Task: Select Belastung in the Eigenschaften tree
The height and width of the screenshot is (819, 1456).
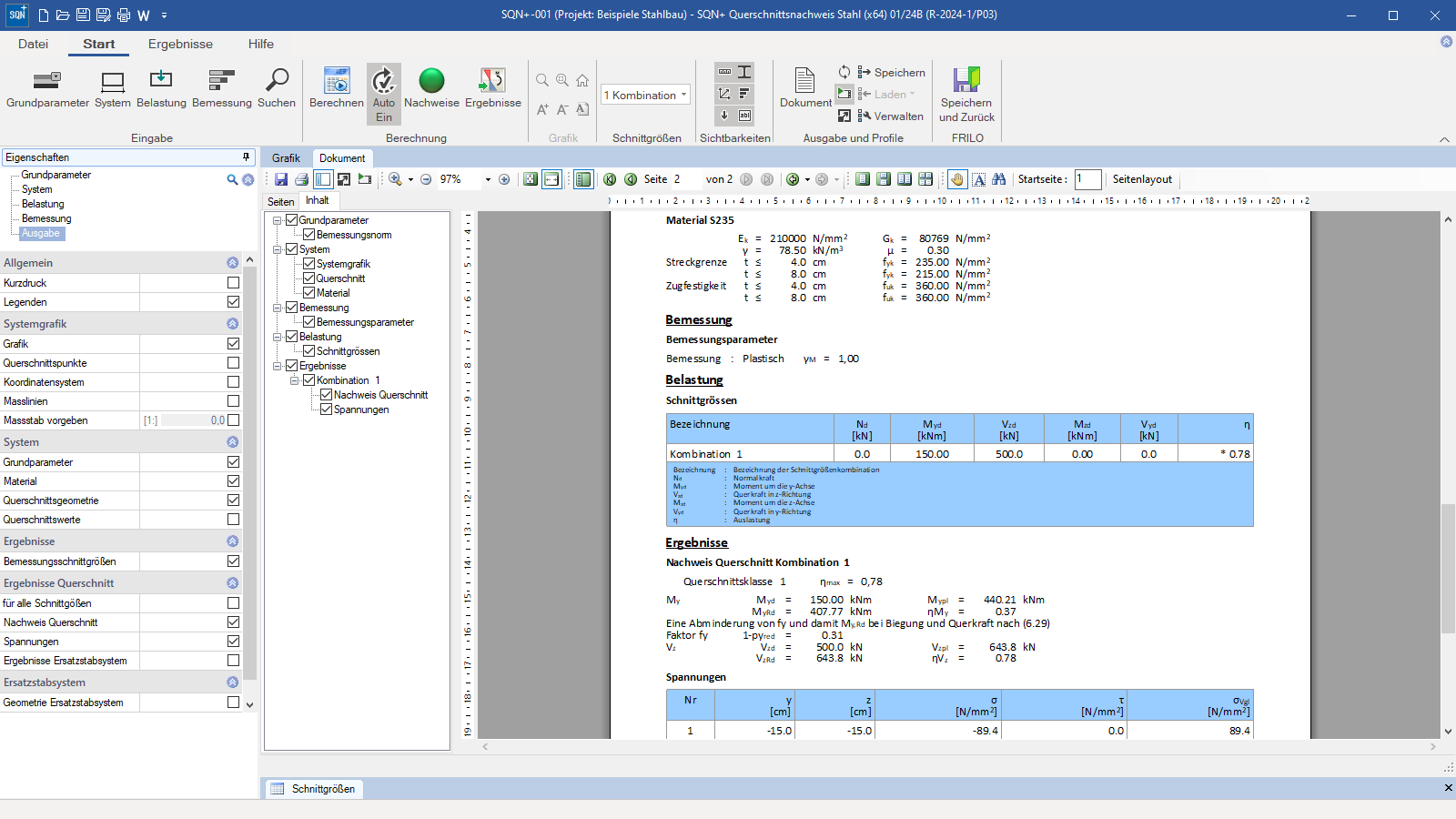Action: 43,204
